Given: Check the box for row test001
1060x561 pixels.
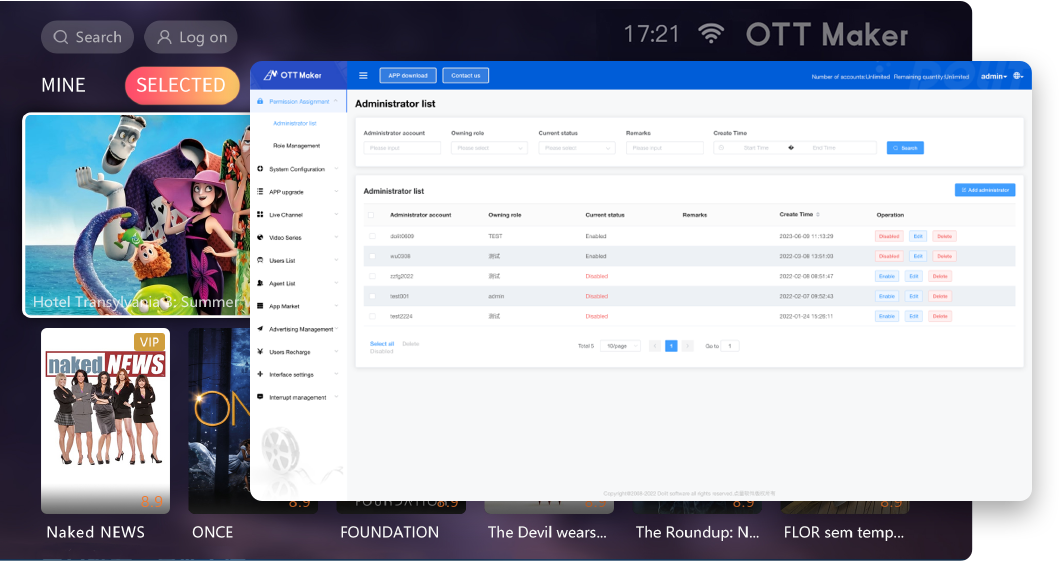Looking at the screenshot, I should (x=372, y=296).
